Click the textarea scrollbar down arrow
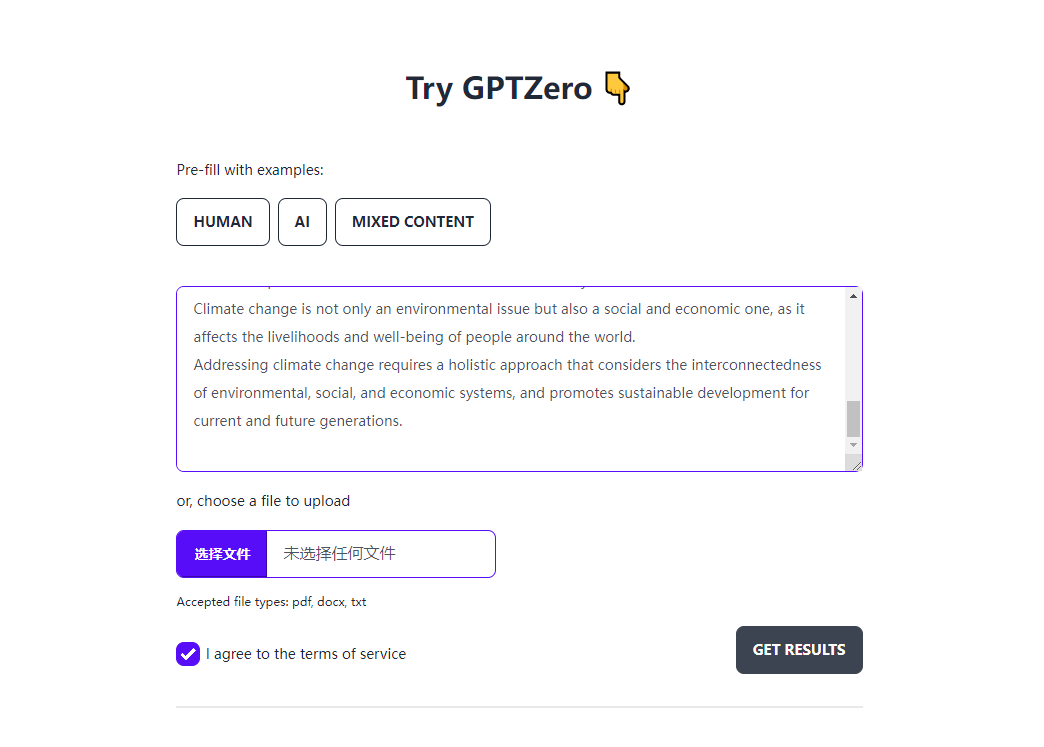 pos(853,444)
